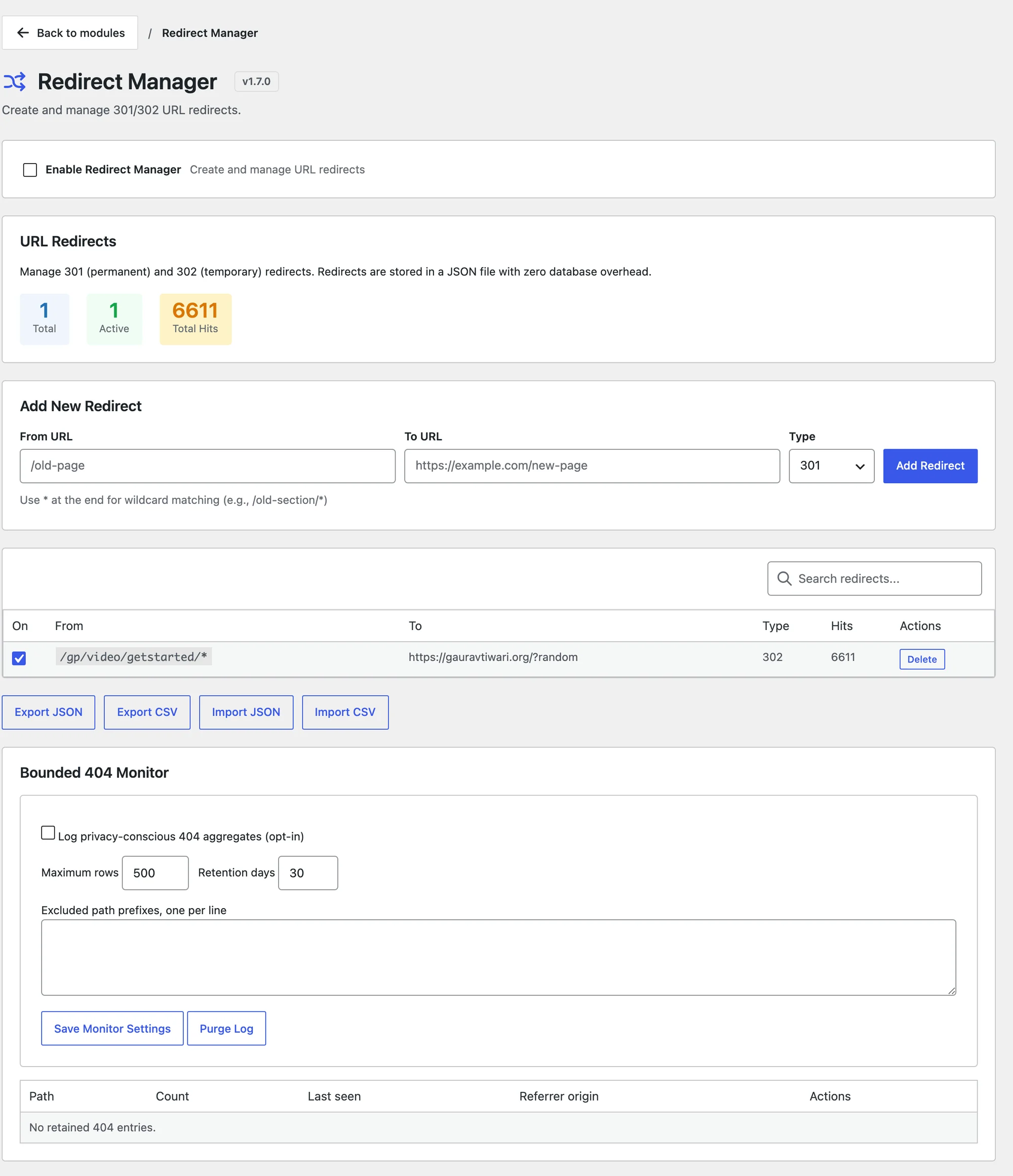Click Export CSV button
Screen dimensions: 1013x1176
(147, 712)
